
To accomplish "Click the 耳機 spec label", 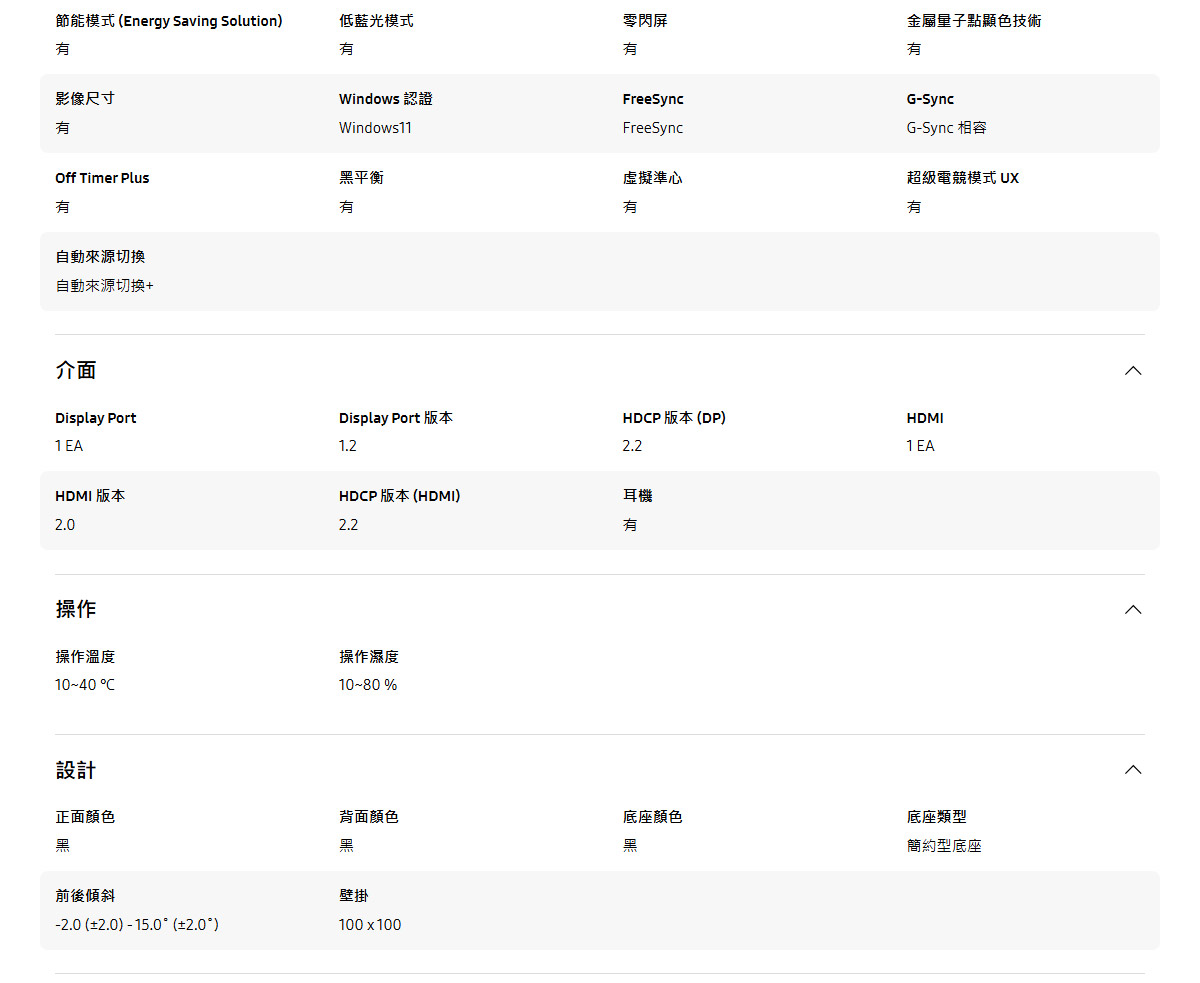I will tap(637, 496).
